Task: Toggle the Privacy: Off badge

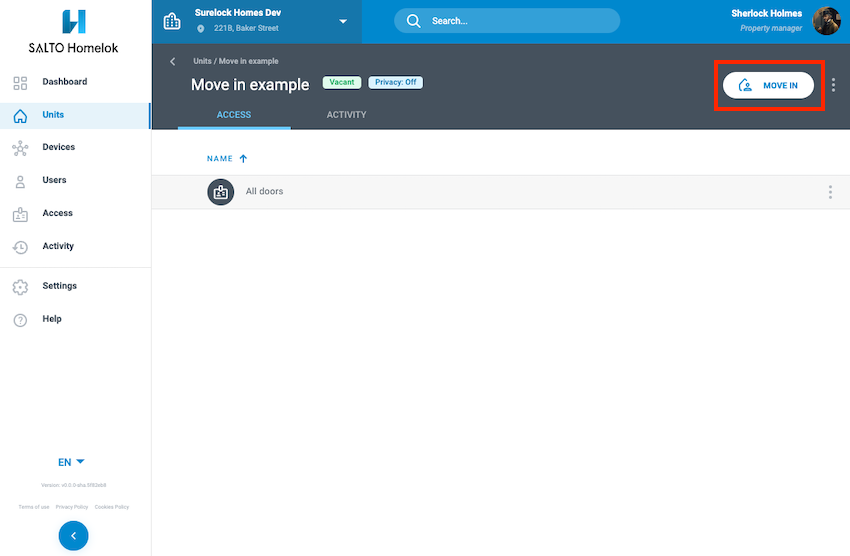Action: 395,83
